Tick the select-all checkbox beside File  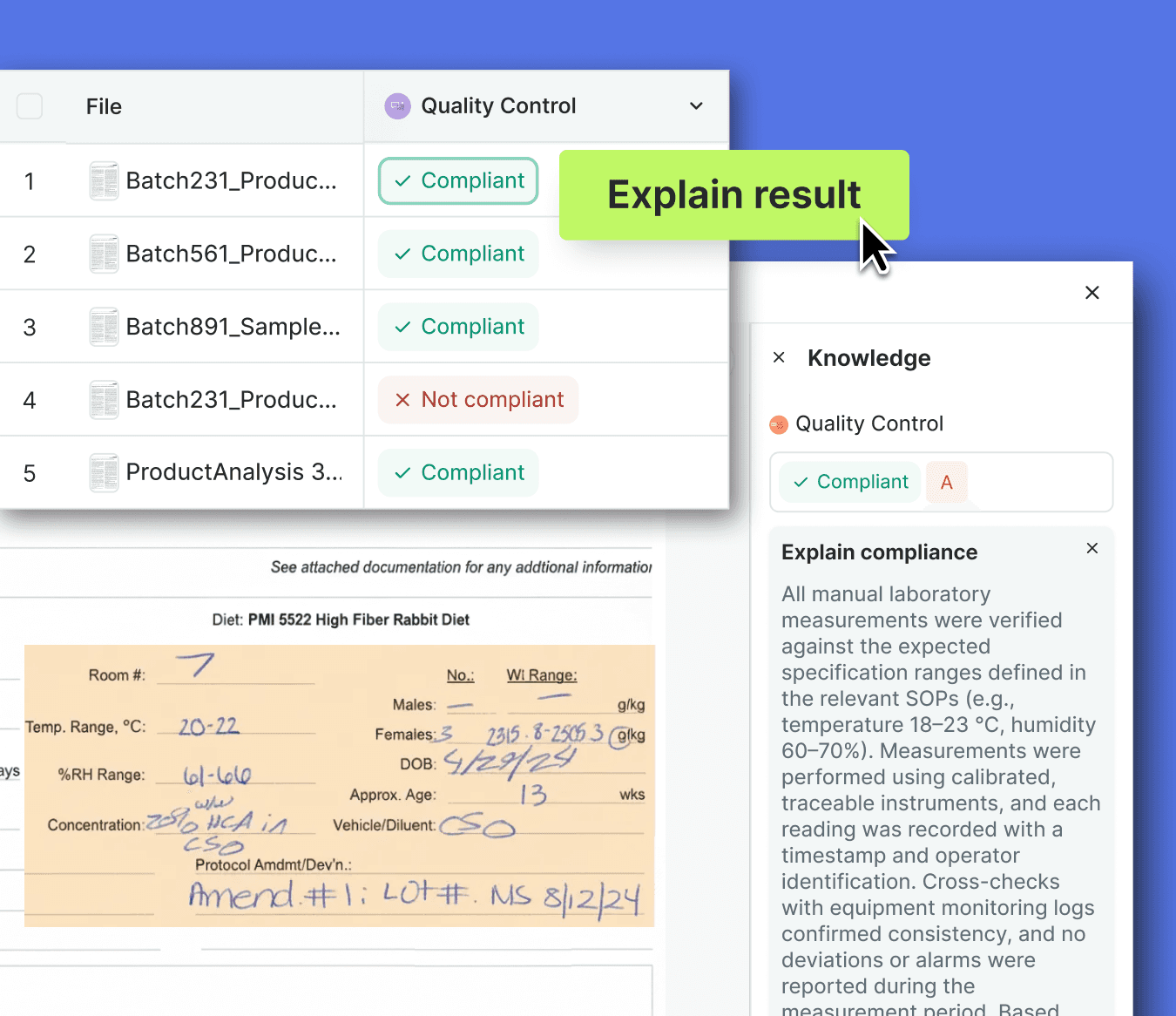coord(30,106)
